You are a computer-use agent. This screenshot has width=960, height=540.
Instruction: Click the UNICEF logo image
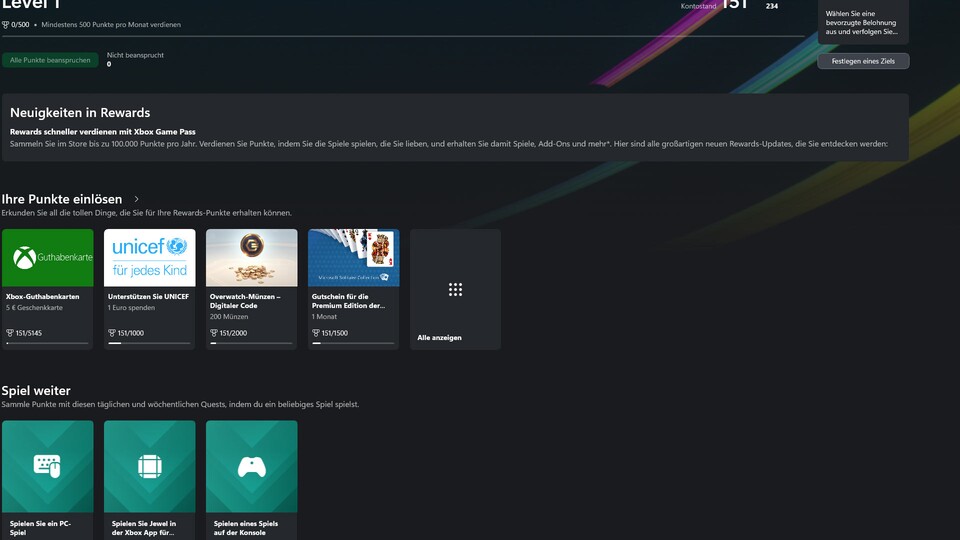pos(149,258)
